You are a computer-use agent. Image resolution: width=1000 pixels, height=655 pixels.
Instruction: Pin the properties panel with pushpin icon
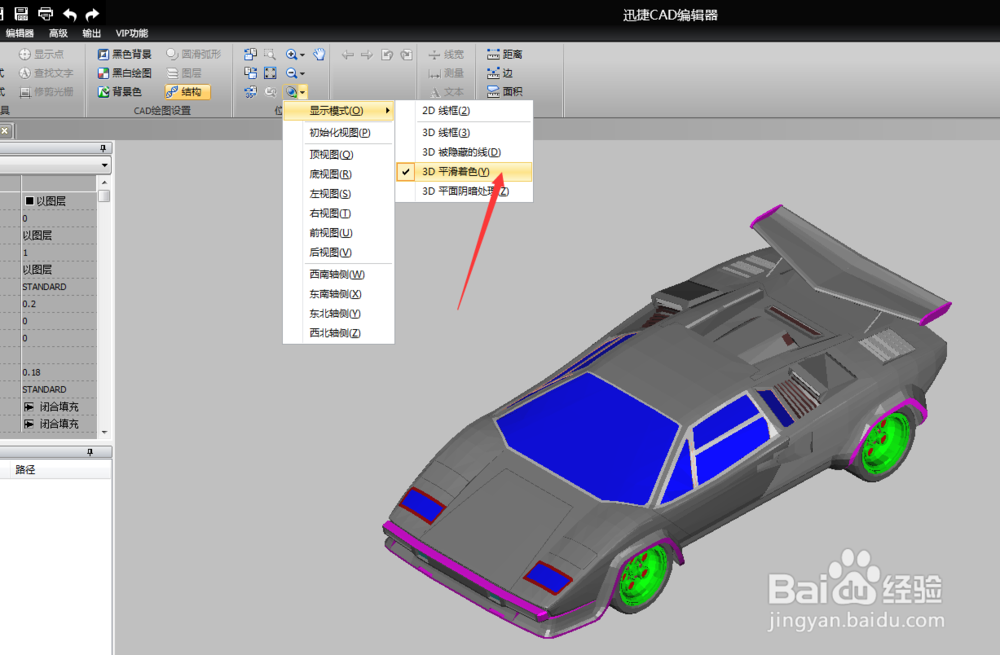103,148
